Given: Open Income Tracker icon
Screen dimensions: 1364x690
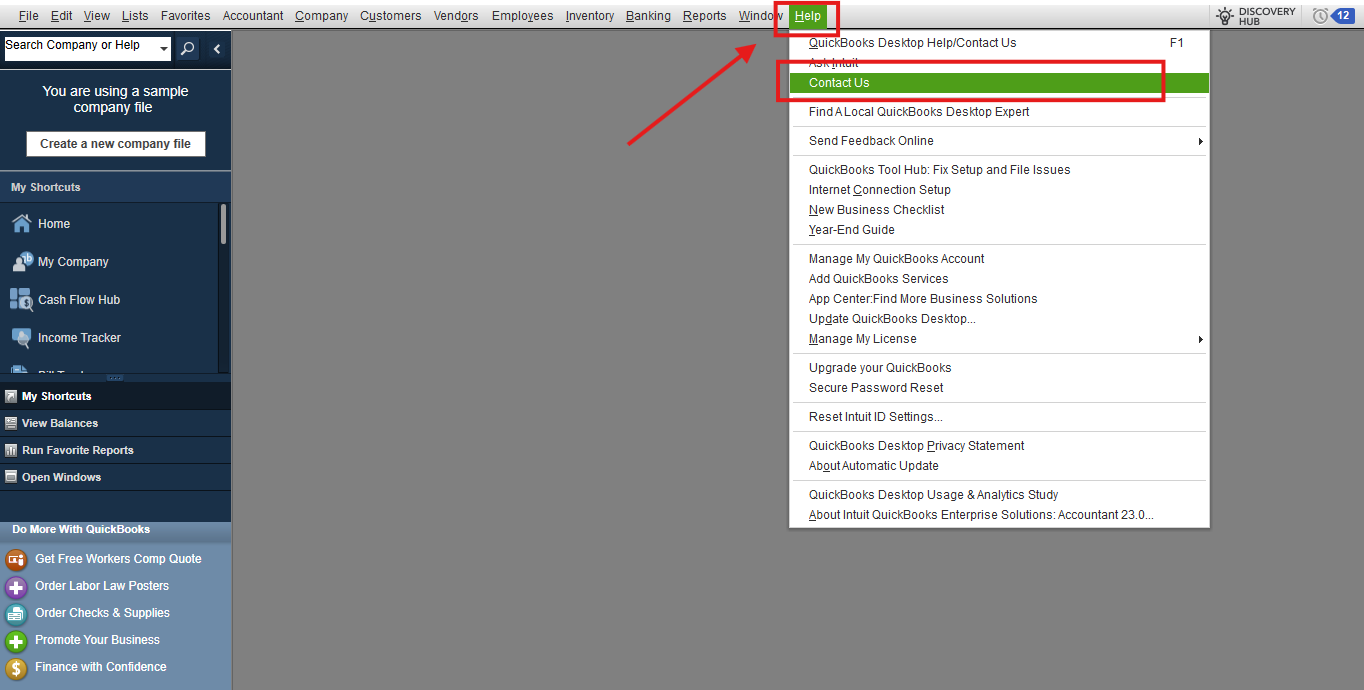Looking at the screenshot, I should [21, 338].
